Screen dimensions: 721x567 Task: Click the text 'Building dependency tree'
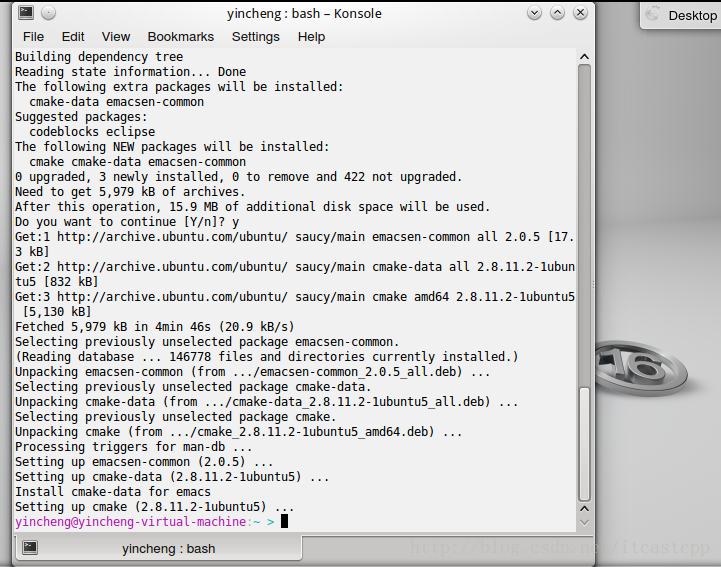click(99, 57)
